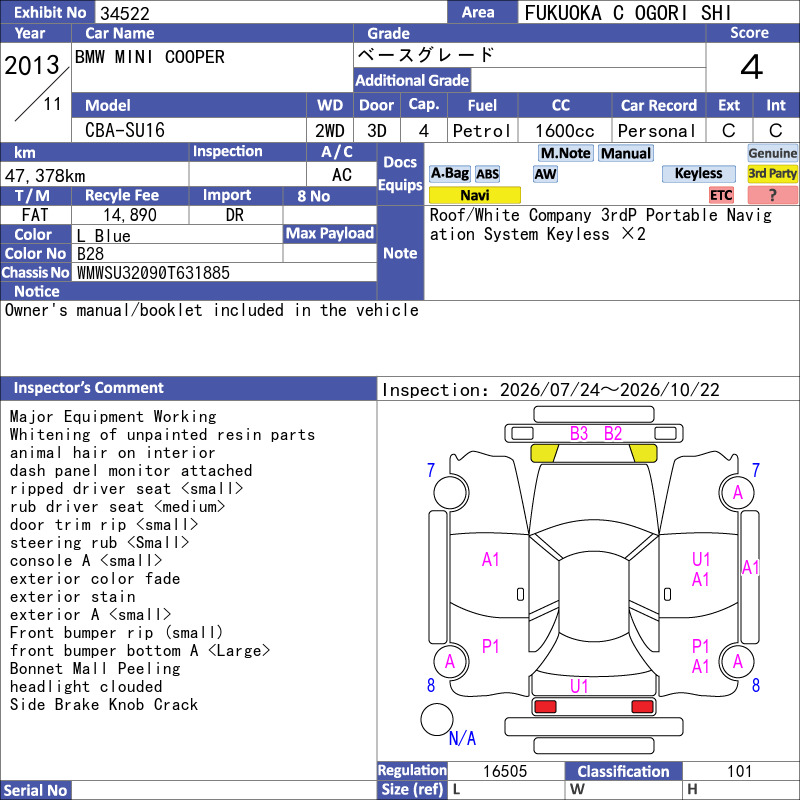Click the Max Payload label
The image size is (800, 800).
(330, 233)
